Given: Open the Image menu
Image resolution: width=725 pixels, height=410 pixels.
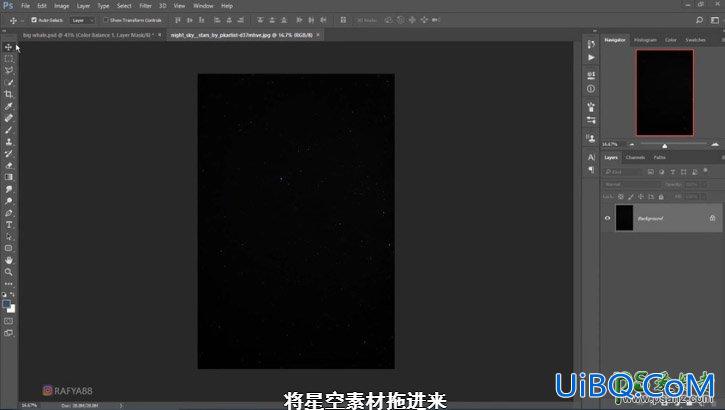Looking at the screenshot, I should tap(61, 6).
